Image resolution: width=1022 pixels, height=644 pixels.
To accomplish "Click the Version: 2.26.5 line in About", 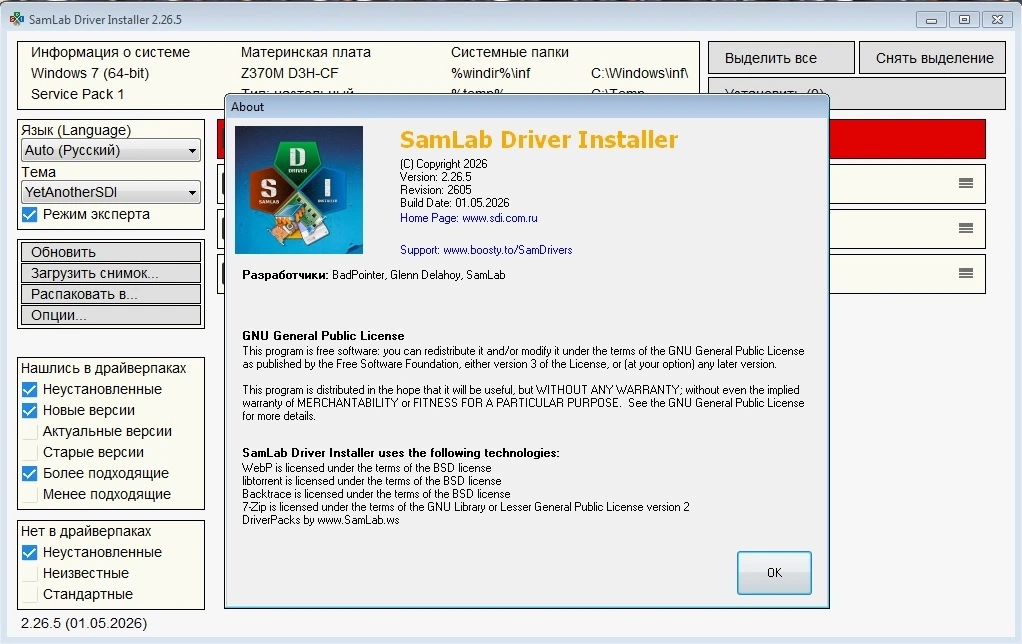I will (435, 177).
